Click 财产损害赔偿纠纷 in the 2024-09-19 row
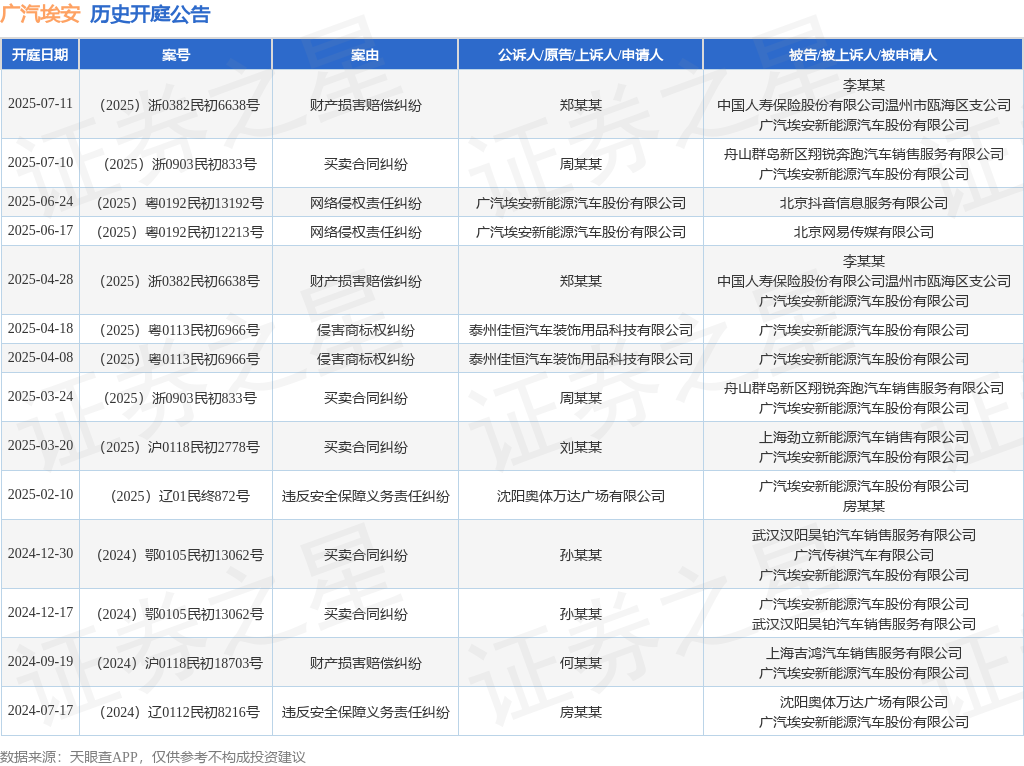The width and height of the screenshot is (1024, 766). tap(366, 663)
